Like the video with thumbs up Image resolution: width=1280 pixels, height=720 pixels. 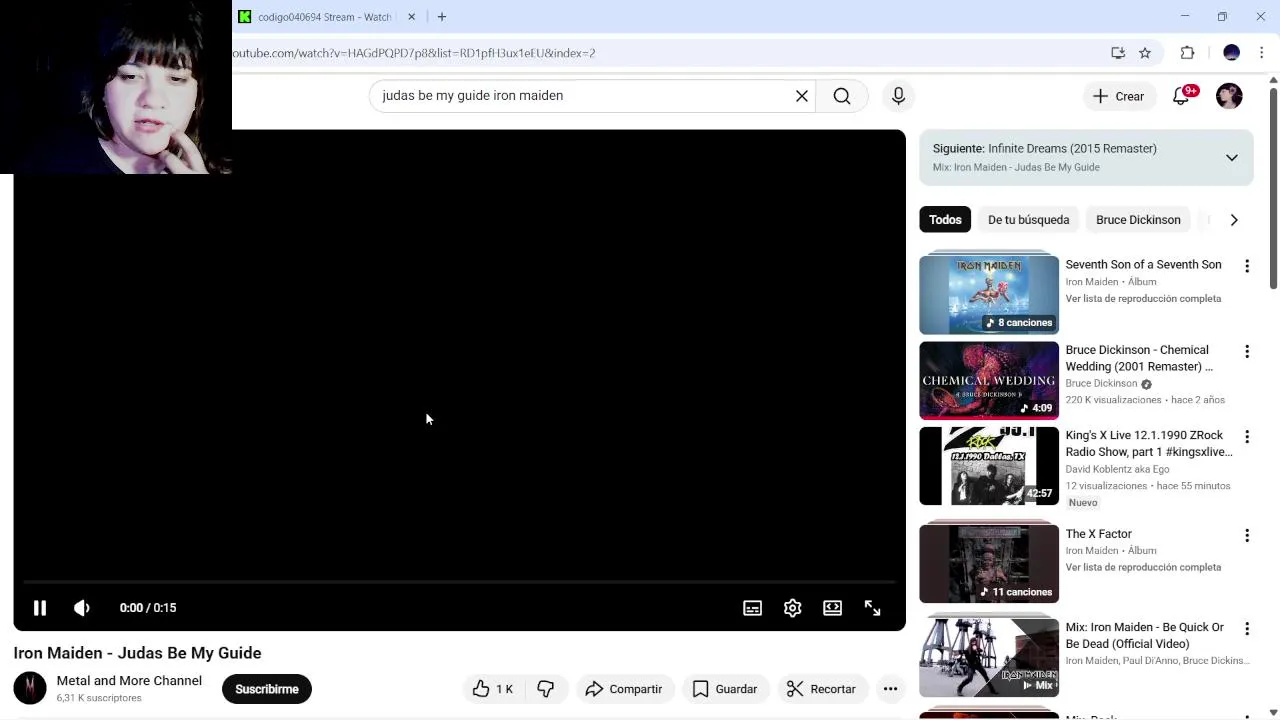click(493, 689)
